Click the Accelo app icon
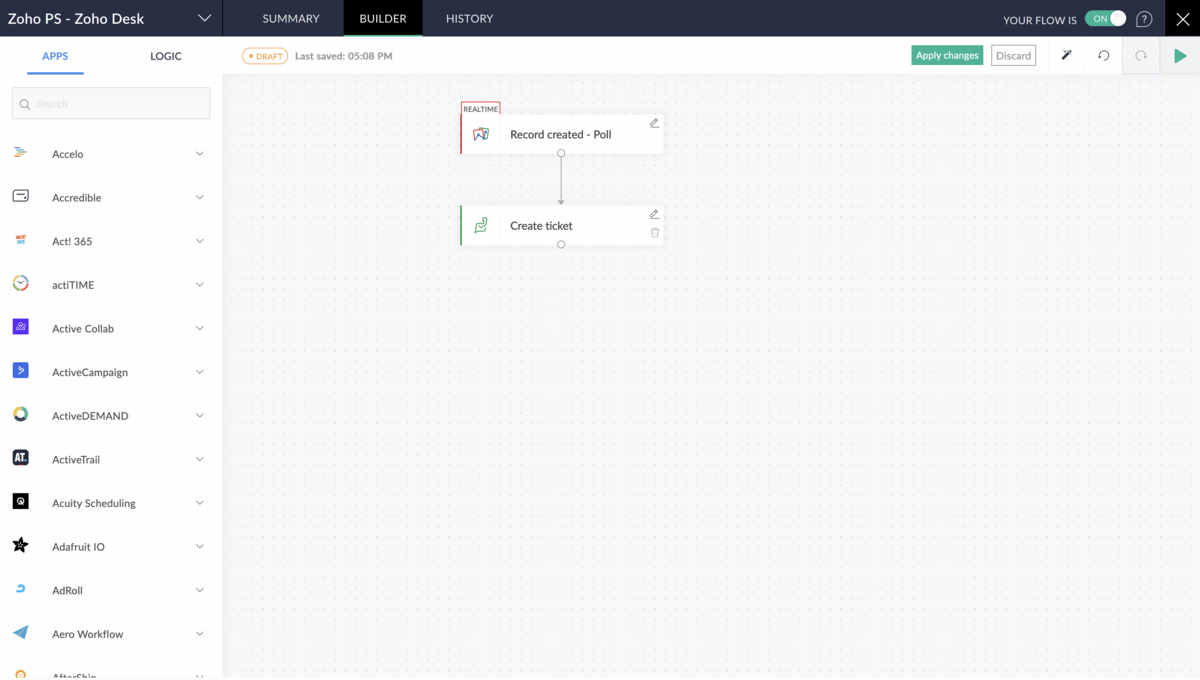 pyautogui.click(x=20, y=153)
